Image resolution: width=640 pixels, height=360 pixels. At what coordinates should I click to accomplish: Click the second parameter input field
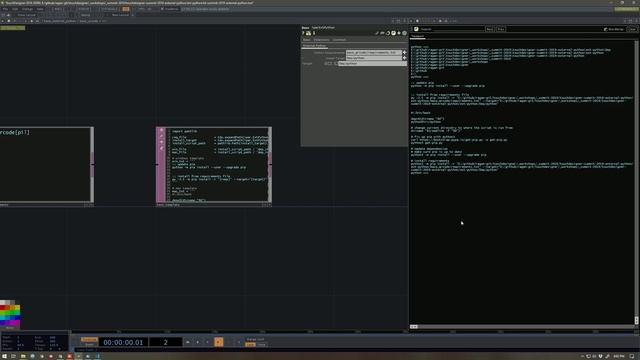pos(373,58)
